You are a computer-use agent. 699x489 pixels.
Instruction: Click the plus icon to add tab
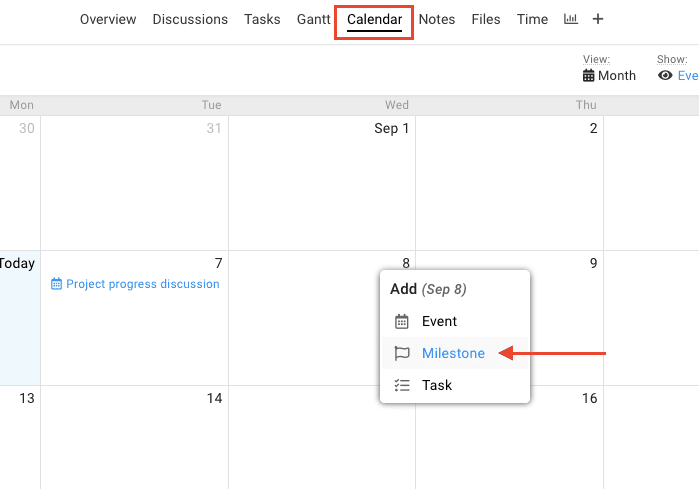tap(598, 19)
